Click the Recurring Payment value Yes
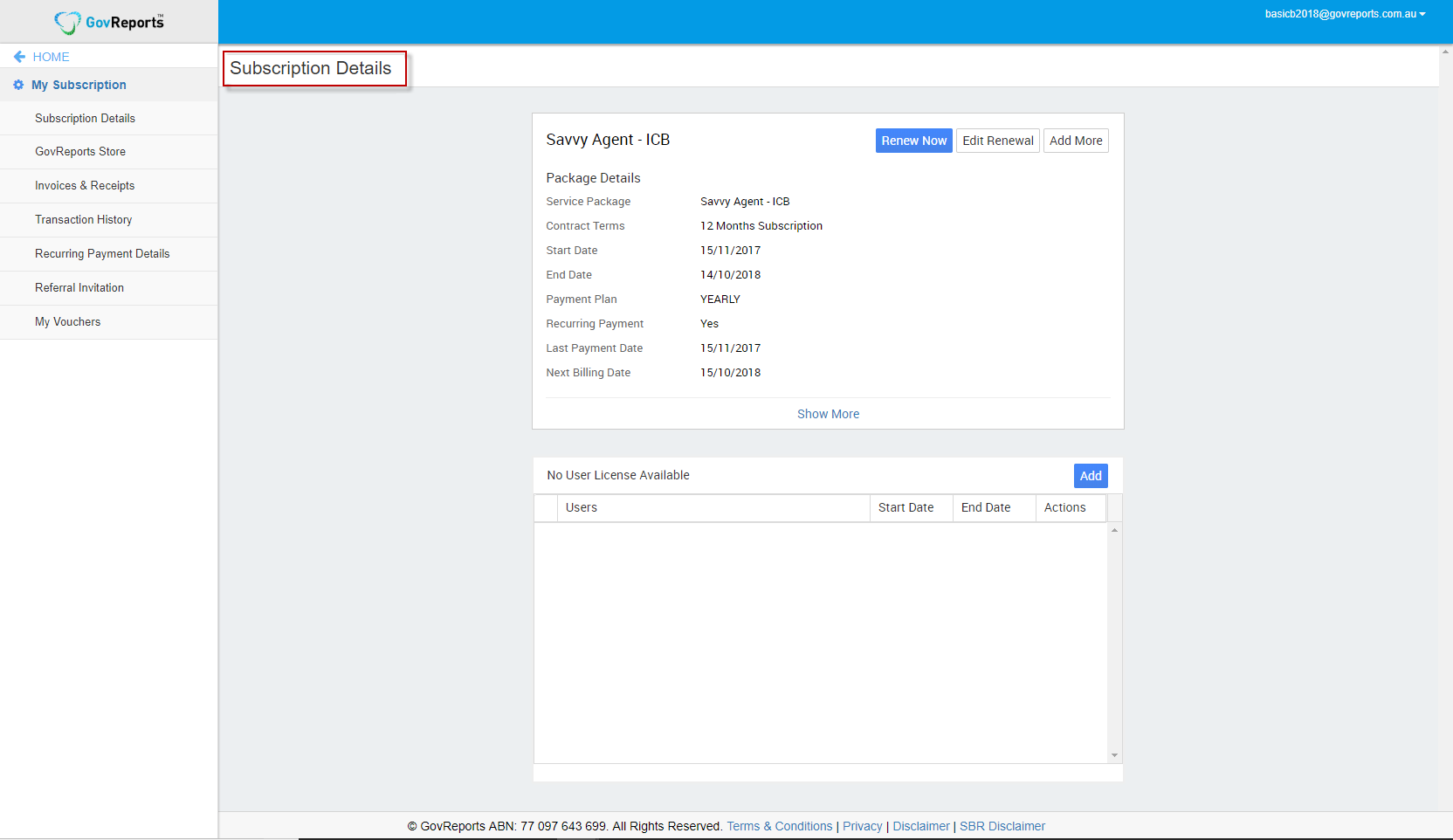This screenshot has height=840, width=1453. click(x=710, y=324)
